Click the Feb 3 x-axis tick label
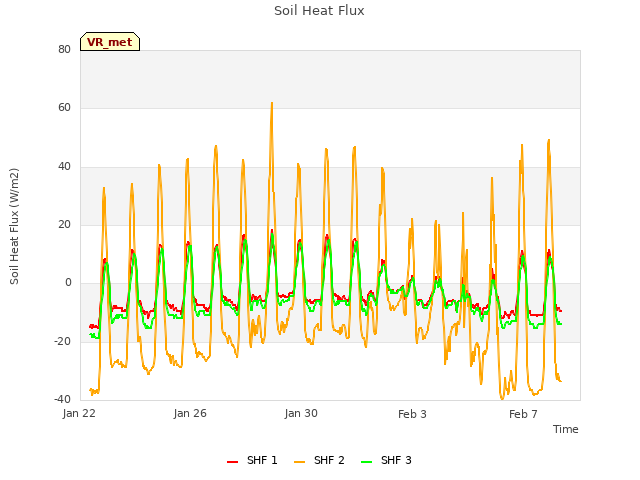Screen dimensions: 640x480 (412, 414)
